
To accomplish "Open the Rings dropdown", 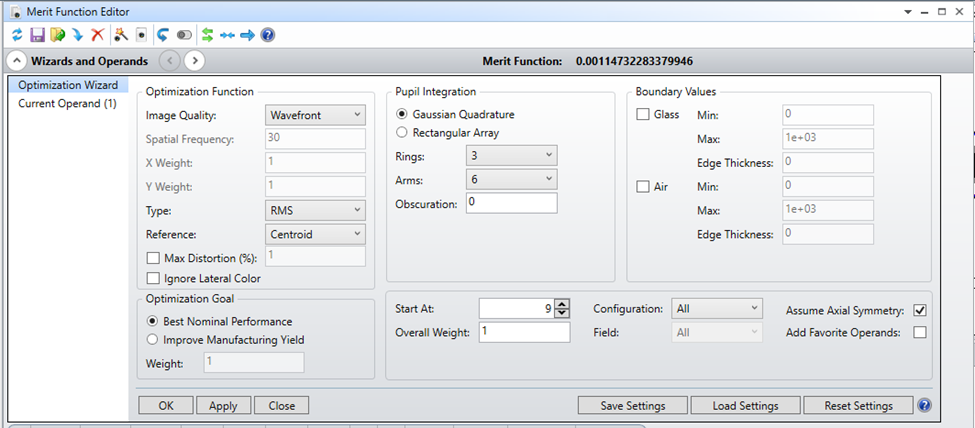I will [511, 156].
